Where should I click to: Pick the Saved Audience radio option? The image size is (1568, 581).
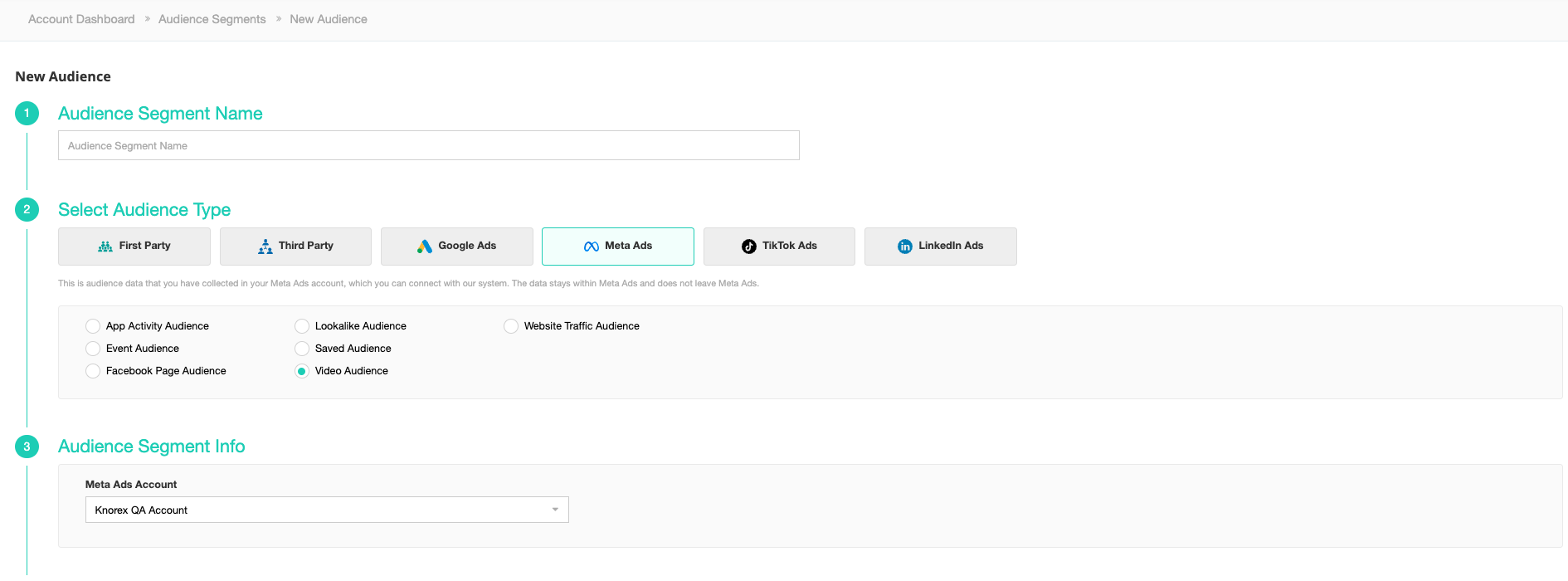pos(302,349)
